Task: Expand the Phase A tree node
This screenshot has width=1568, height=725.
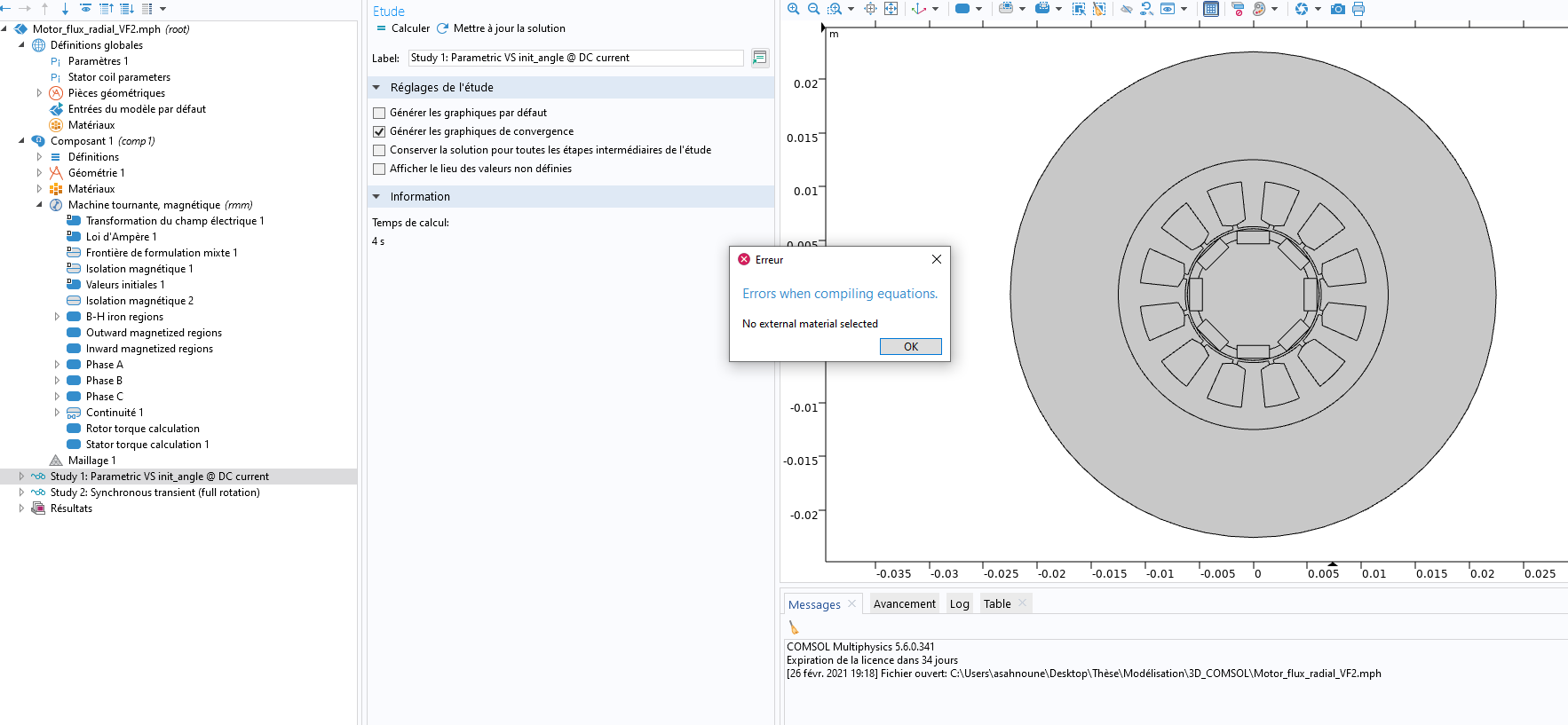Action: 57,365
